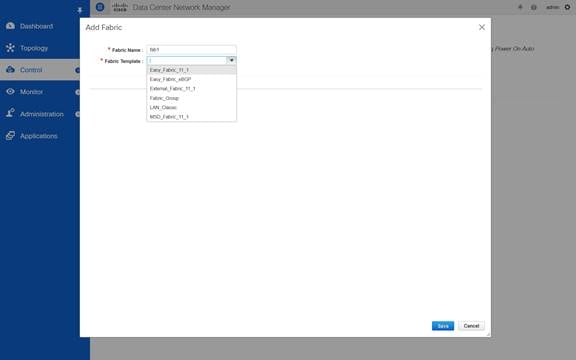Click the Applications icon
Screen dimensions: 576x360
(x=10, y=136)
